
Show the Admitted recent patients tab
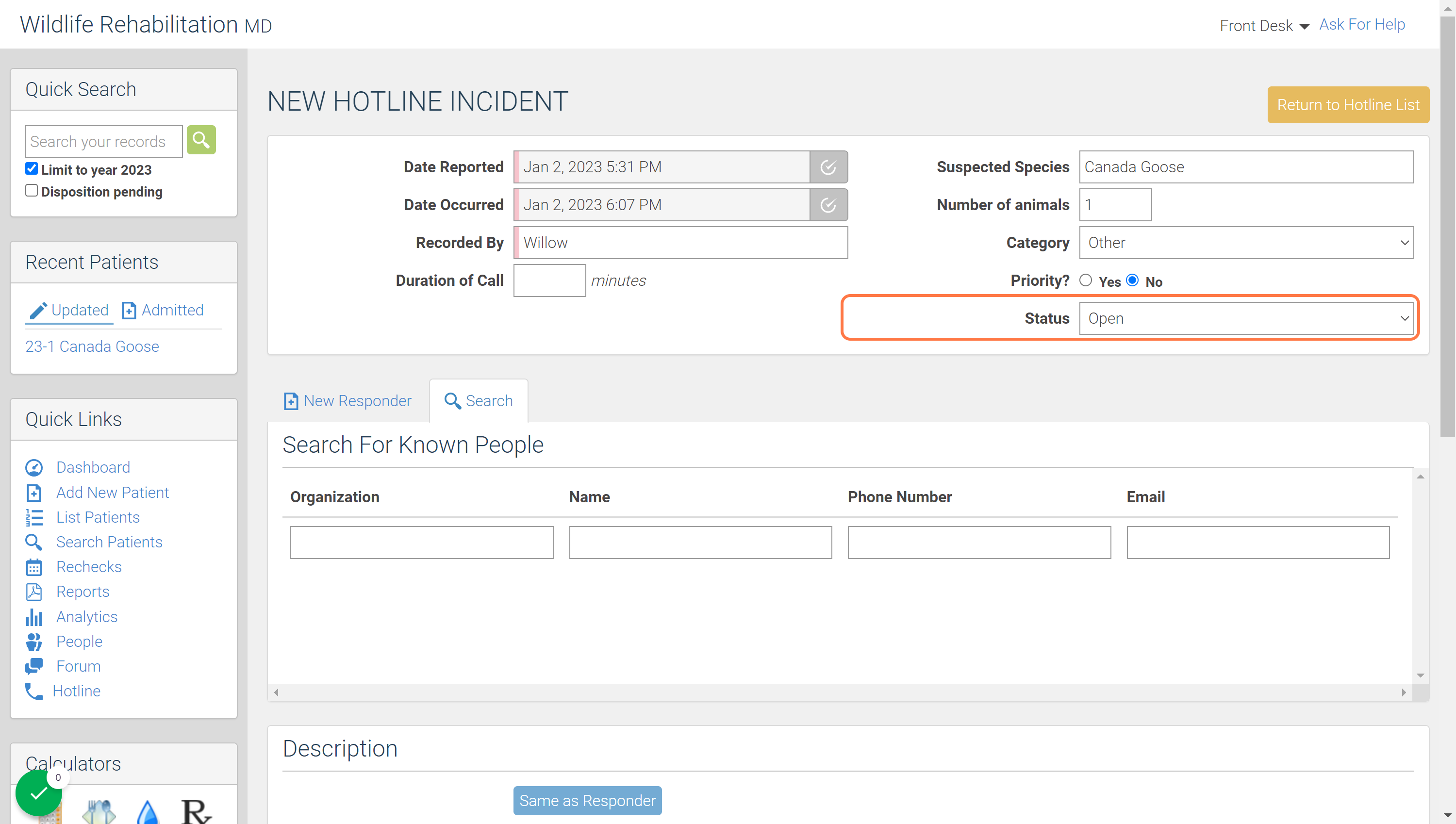[x=163, y=310]
